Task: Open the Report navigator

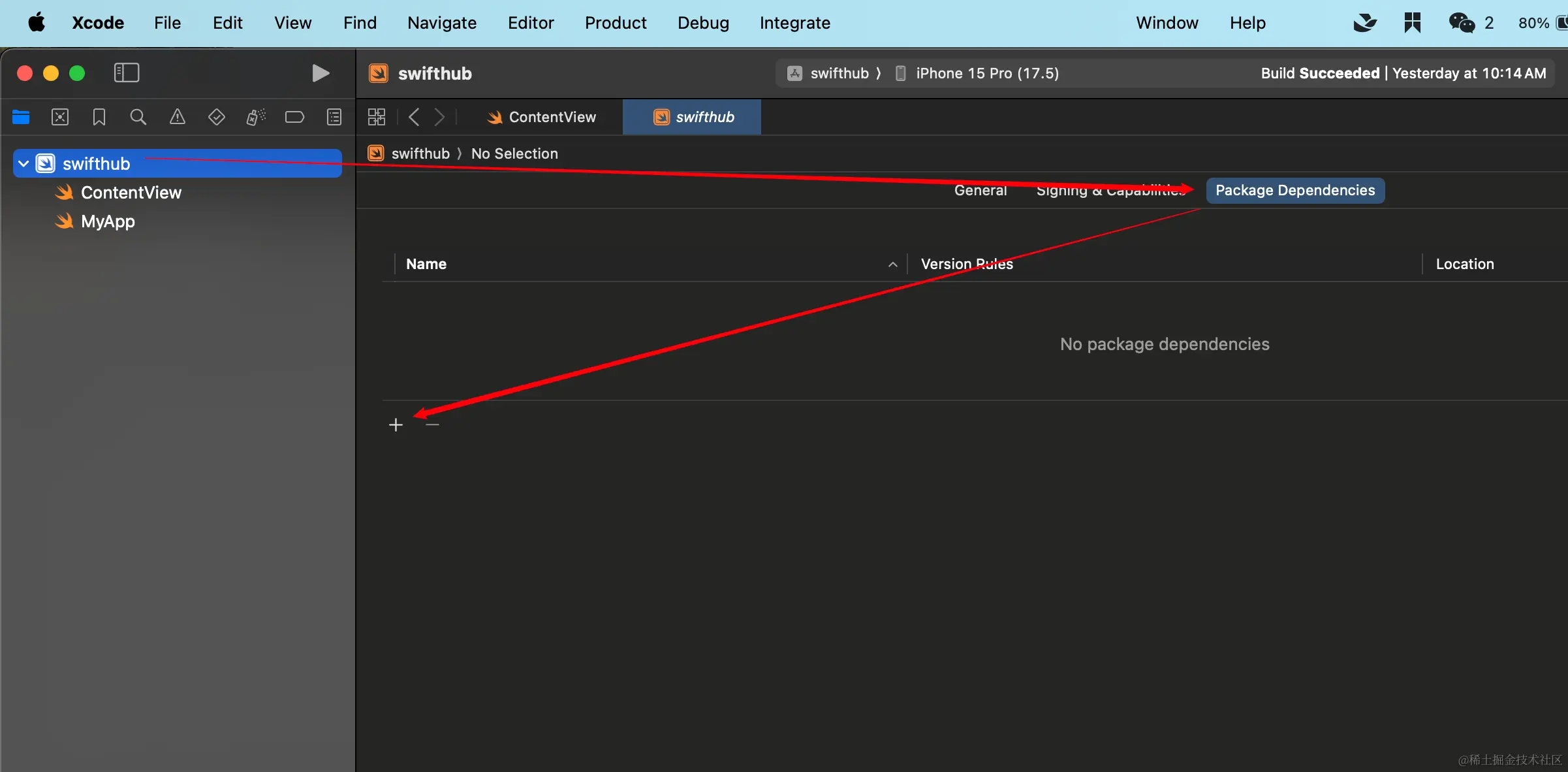Action: pos(334,117)
